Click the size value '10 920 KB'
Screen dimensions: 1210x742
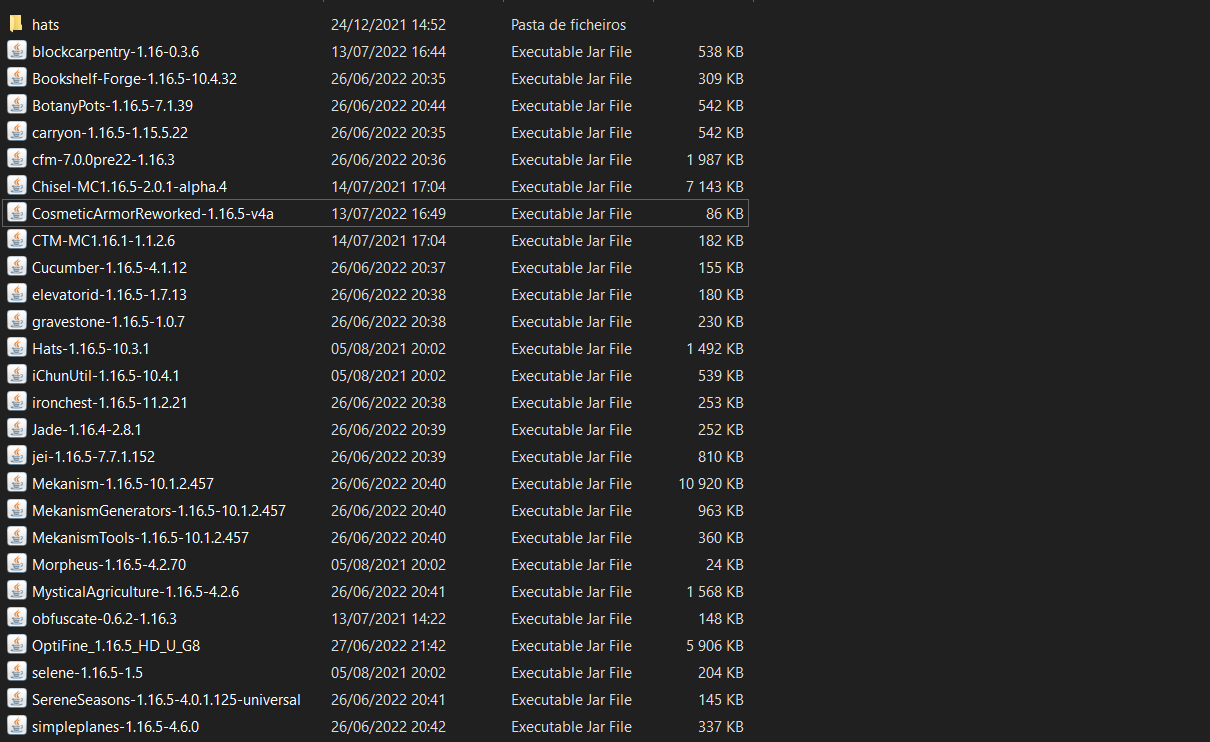tap(711, 483)
